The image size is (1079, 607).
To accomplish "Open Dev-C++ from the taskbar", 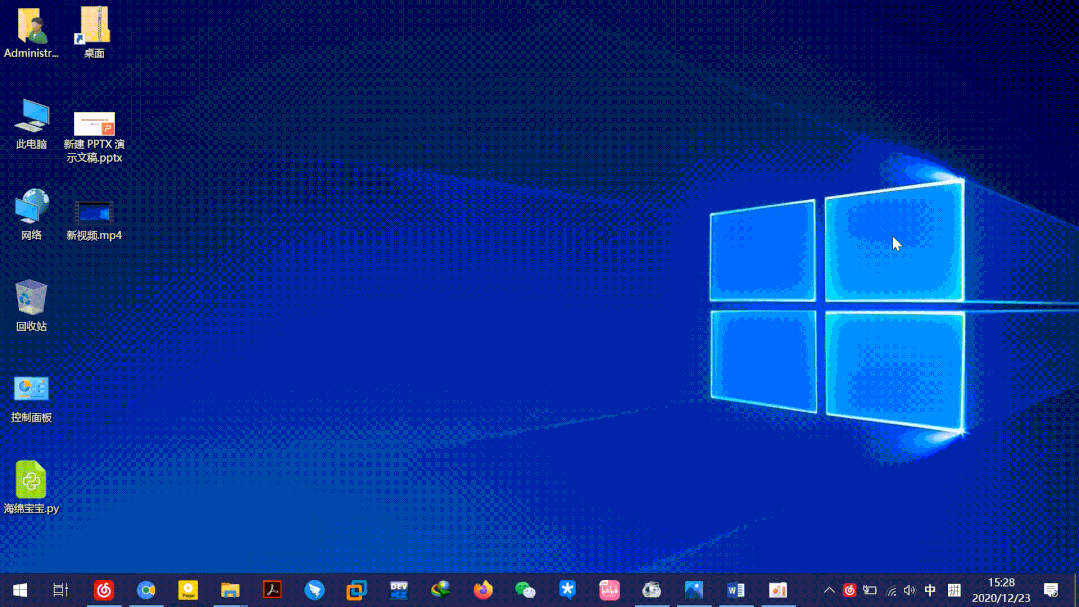I will click(x=399, y=590).
